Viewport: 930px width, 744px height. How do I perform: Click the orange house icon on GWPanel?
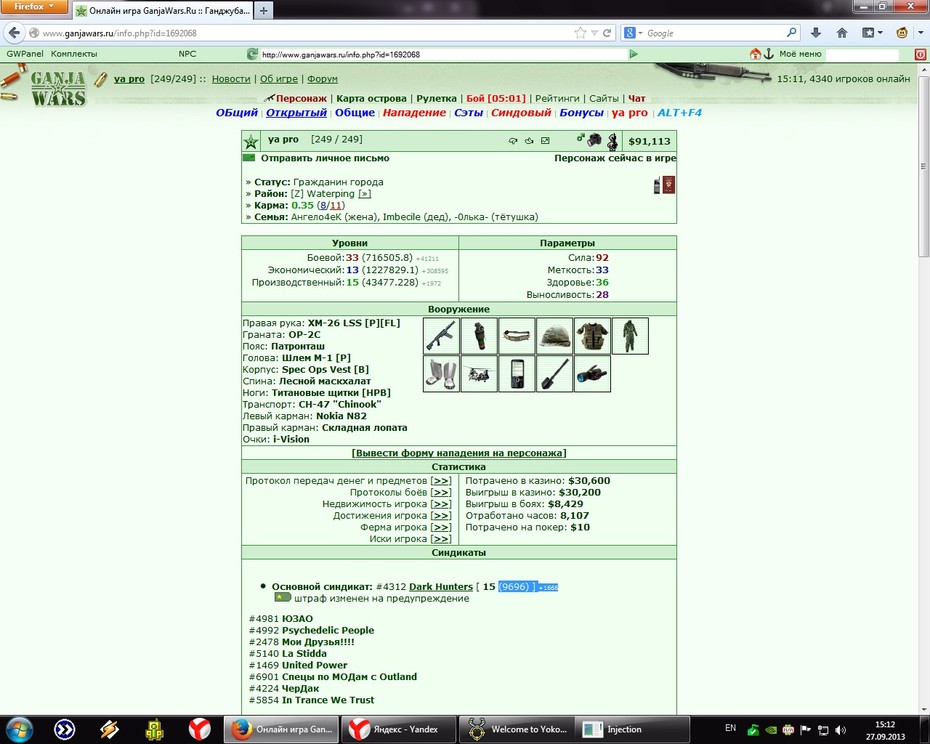tap(755, 54)
